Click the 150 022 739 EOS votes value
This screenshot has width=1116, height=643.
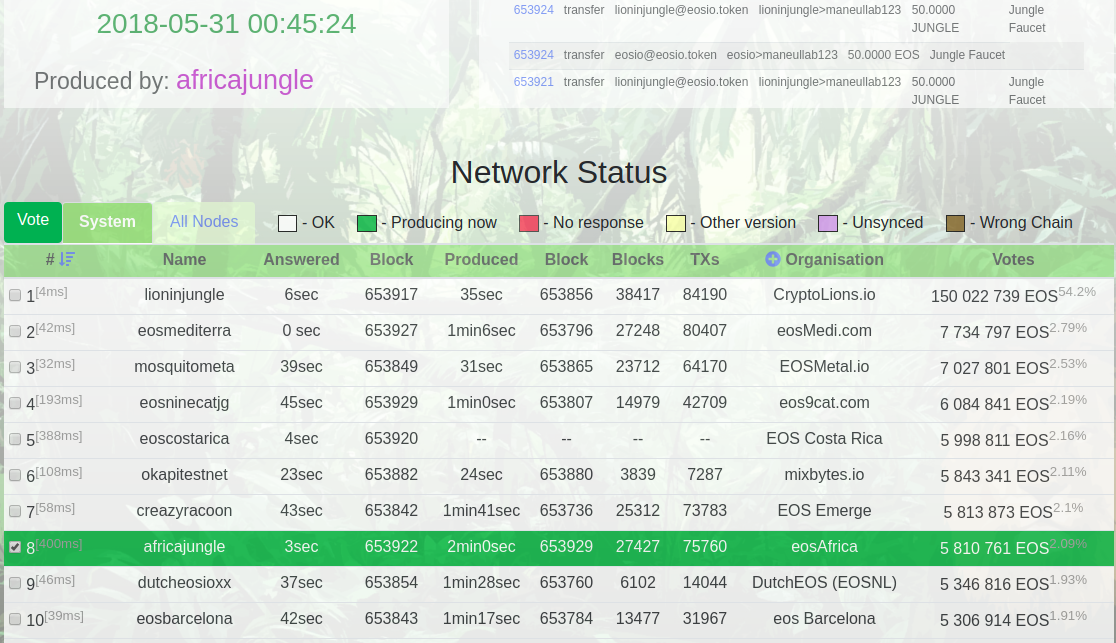pyautogui.click(x=994, y=296)
